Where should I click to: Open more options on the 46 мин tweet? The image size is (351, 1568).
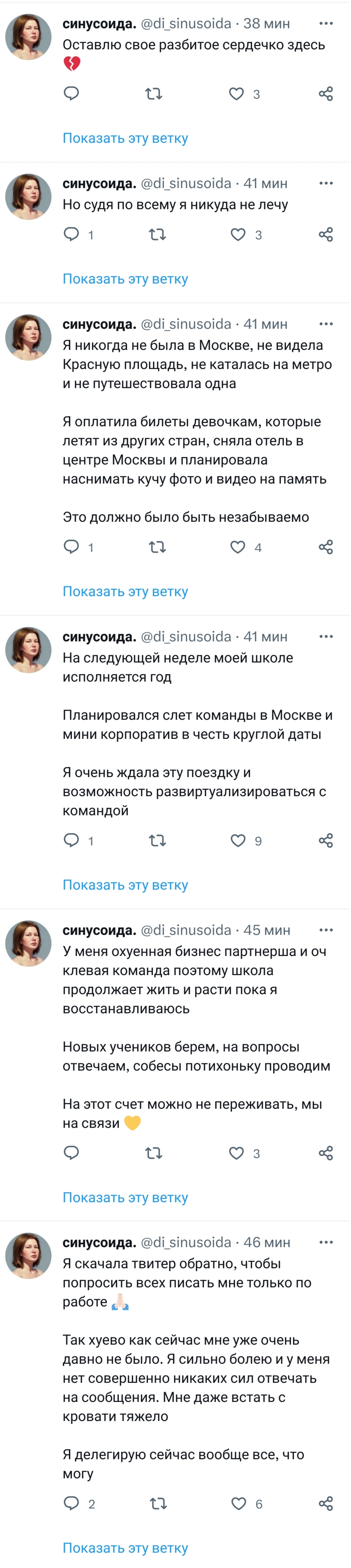click(326, 1242)
